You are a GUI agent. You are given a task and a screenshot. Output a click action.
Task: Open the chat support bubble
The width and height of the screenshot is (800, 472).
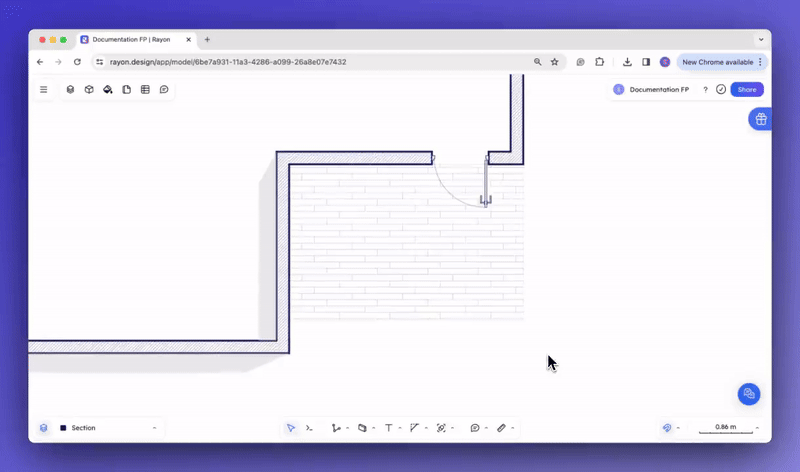(x=748, y=394)
